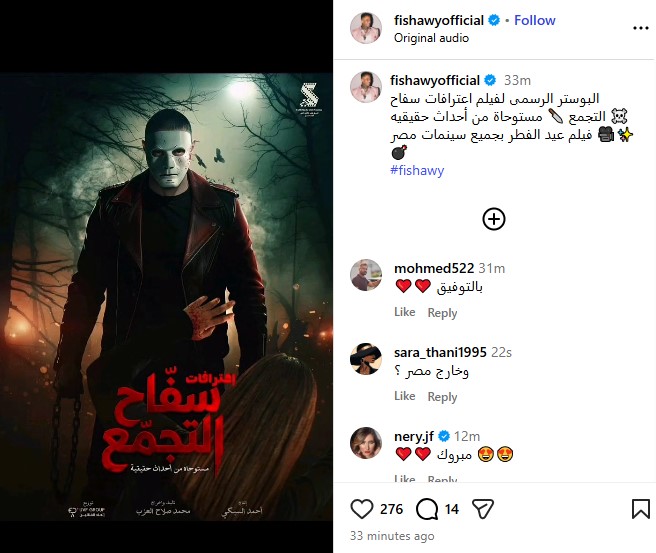Click the fishawyofficial username in header

[438, 20]
